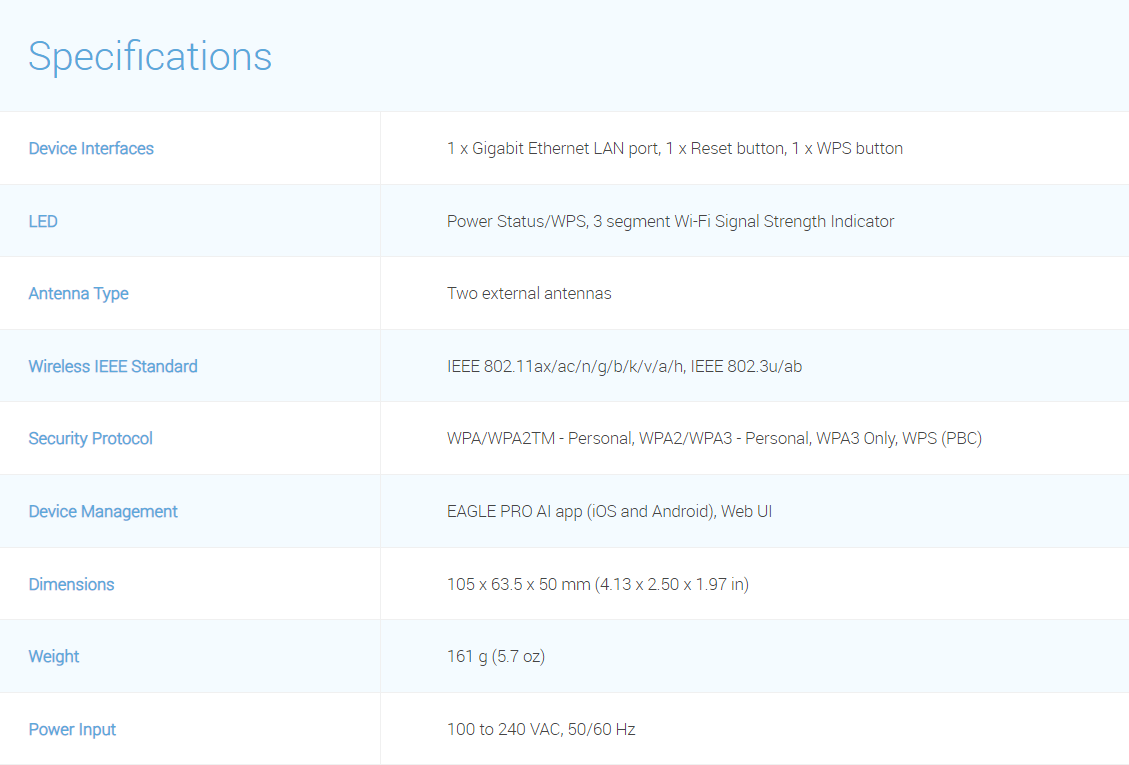Click the Specifications heading
Screen dimensions: 1129x765
click(x=150, y=56)
